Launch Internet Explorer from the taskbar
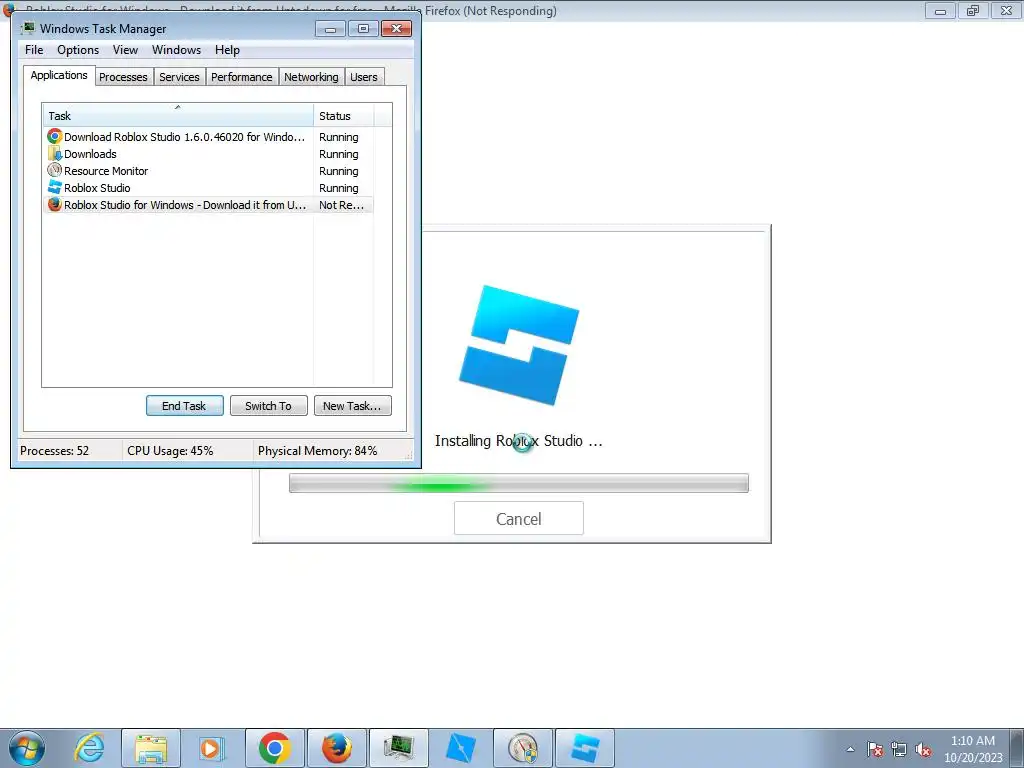 pyautogui.click(x=89, y=748)
